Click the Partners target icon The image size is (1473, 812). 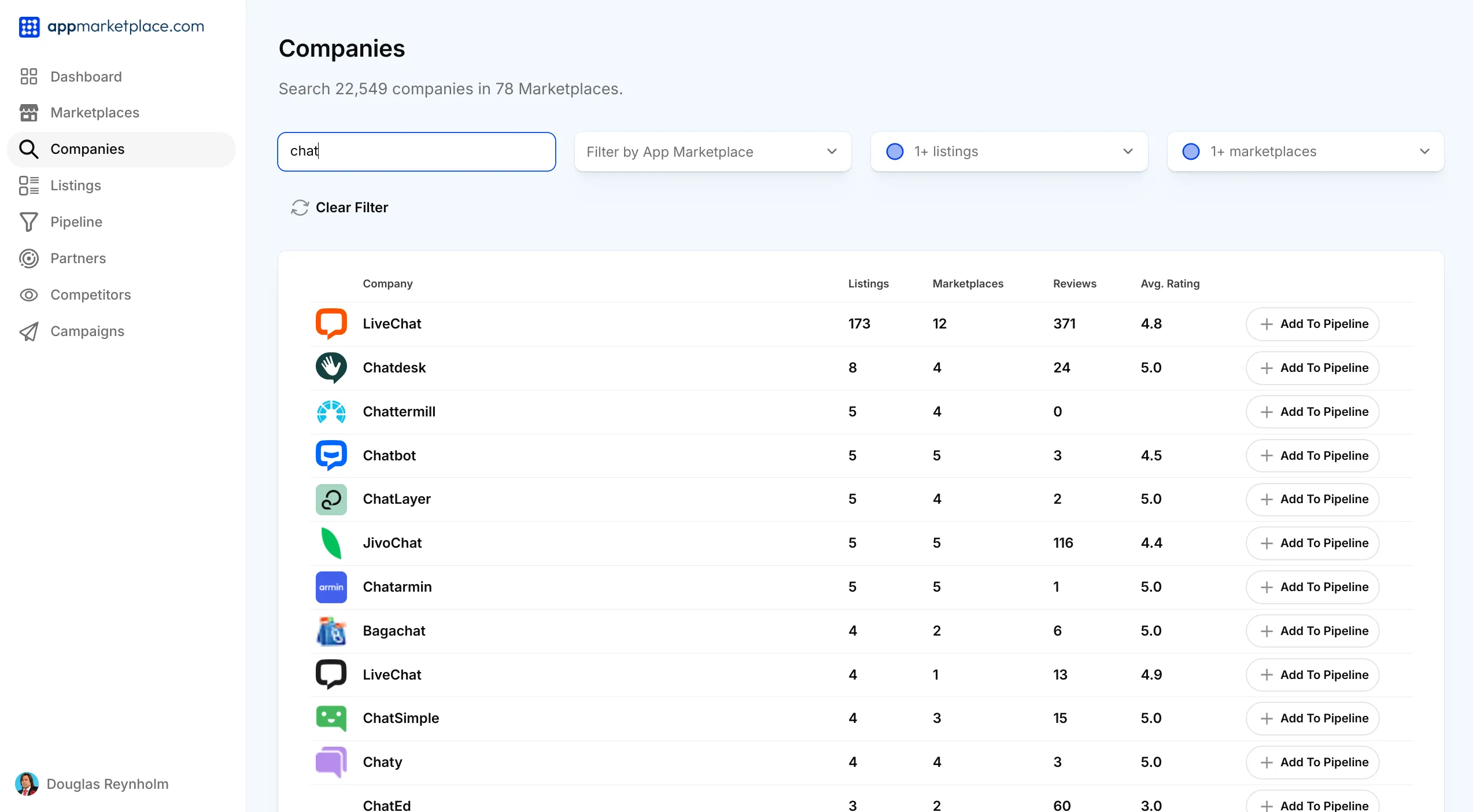(29, 259)
